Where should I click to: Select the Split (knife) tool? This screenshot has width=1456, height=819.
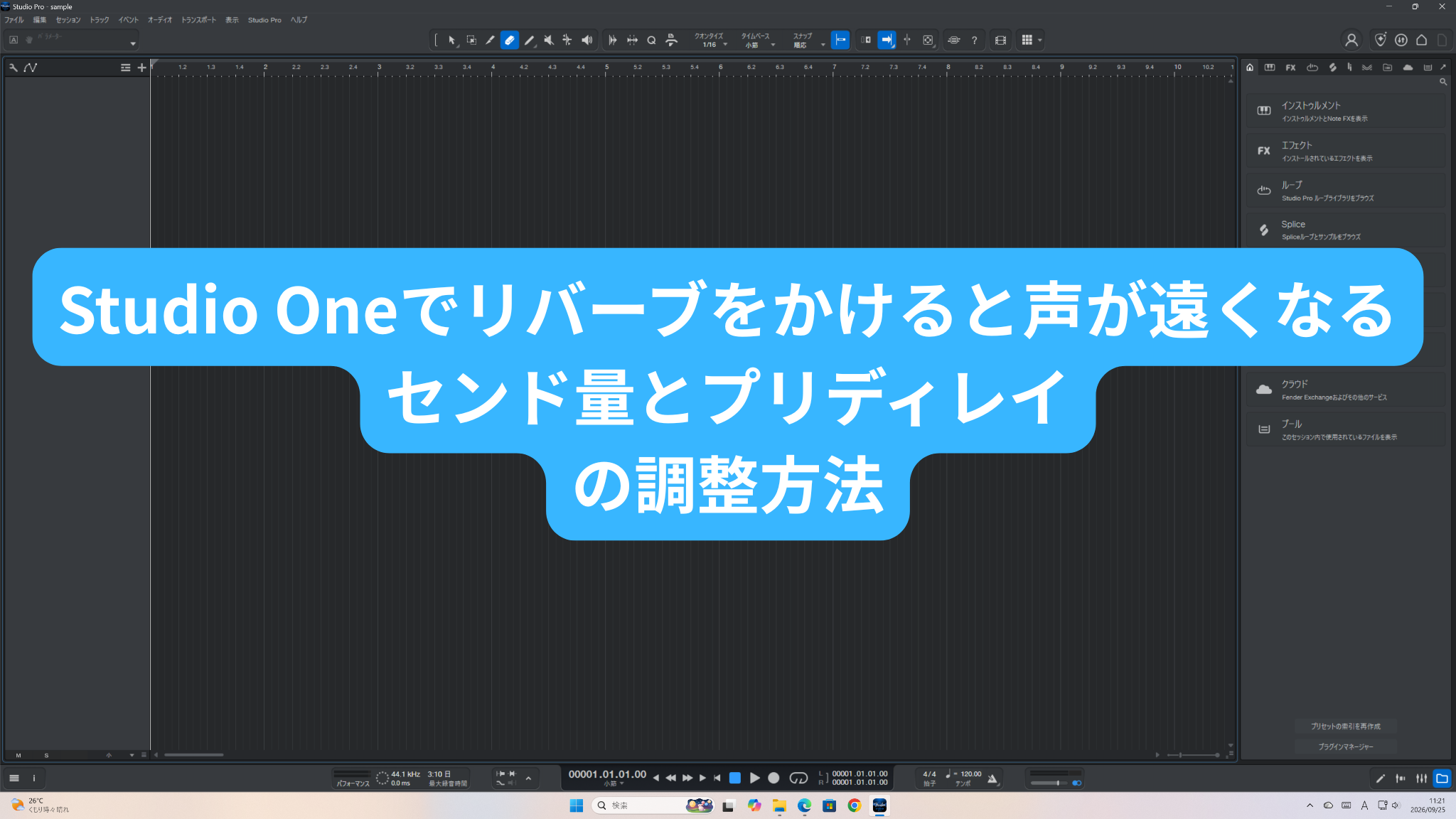coord(490,41)
